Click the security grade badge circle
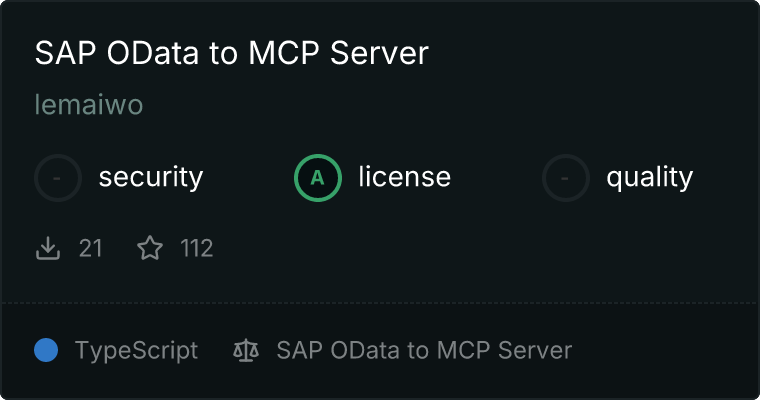This screenshot has height=400, width=760. pyautogui.click(x=58, y=178)
